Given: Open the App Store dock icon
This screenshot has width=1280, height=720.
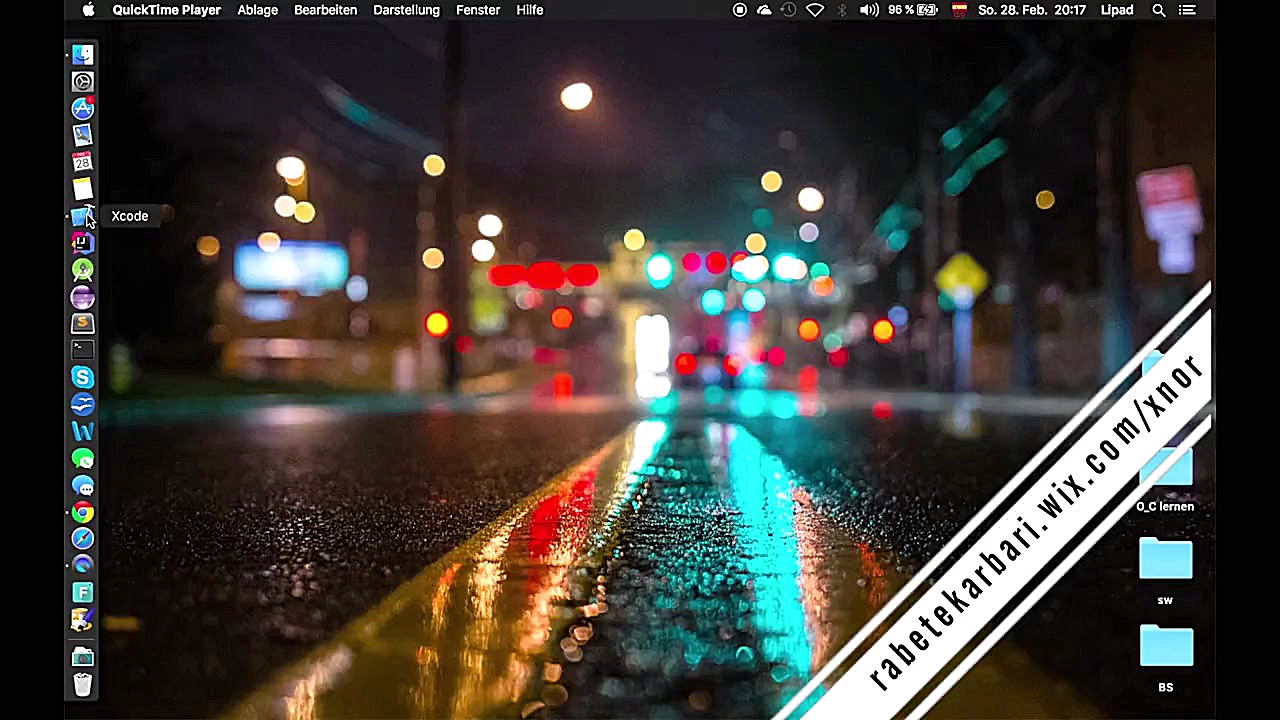Looking at the screenshot, I should pos(82,108).
